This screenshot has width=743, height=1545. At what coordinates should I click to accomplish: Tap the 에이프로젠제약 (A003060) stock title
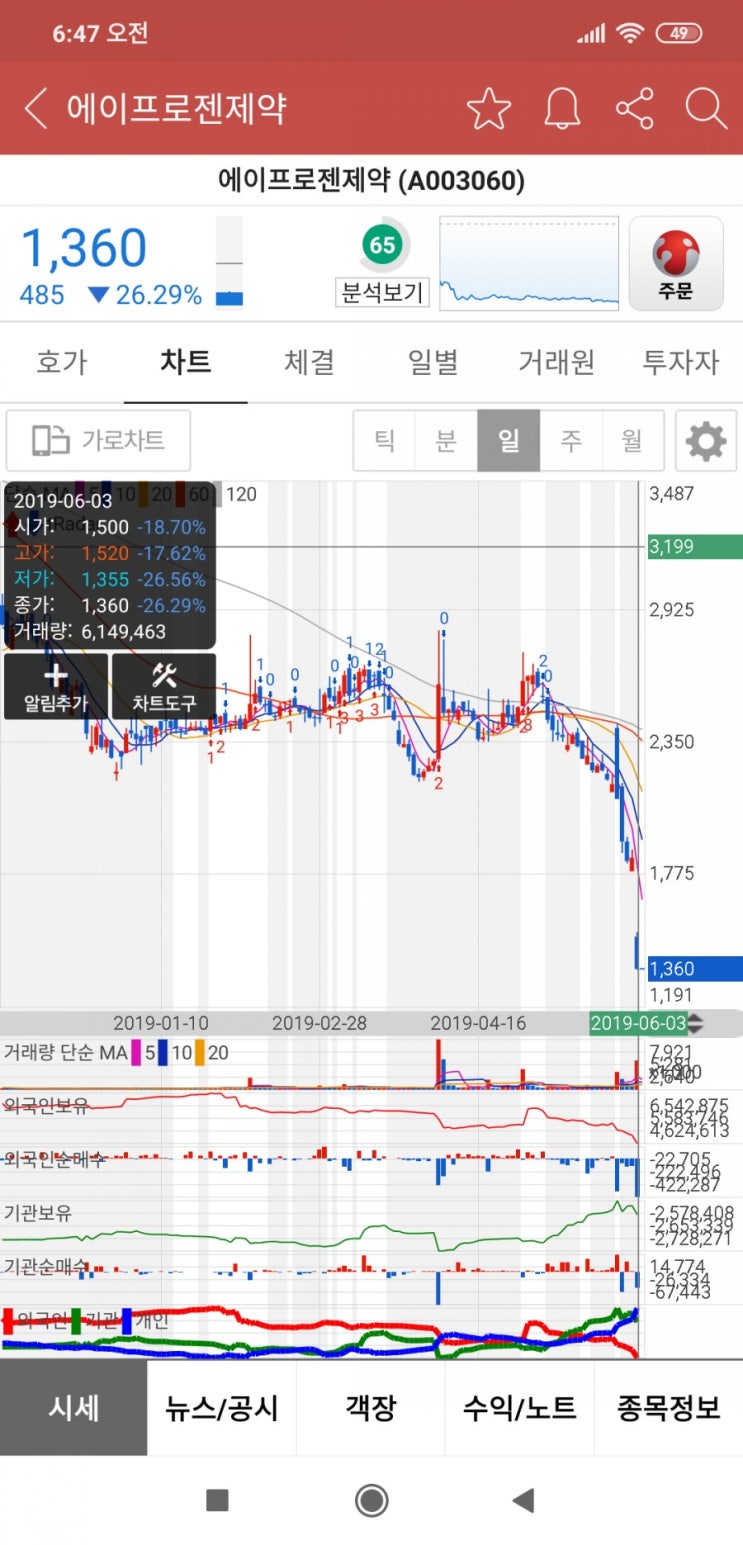(371, 181)
